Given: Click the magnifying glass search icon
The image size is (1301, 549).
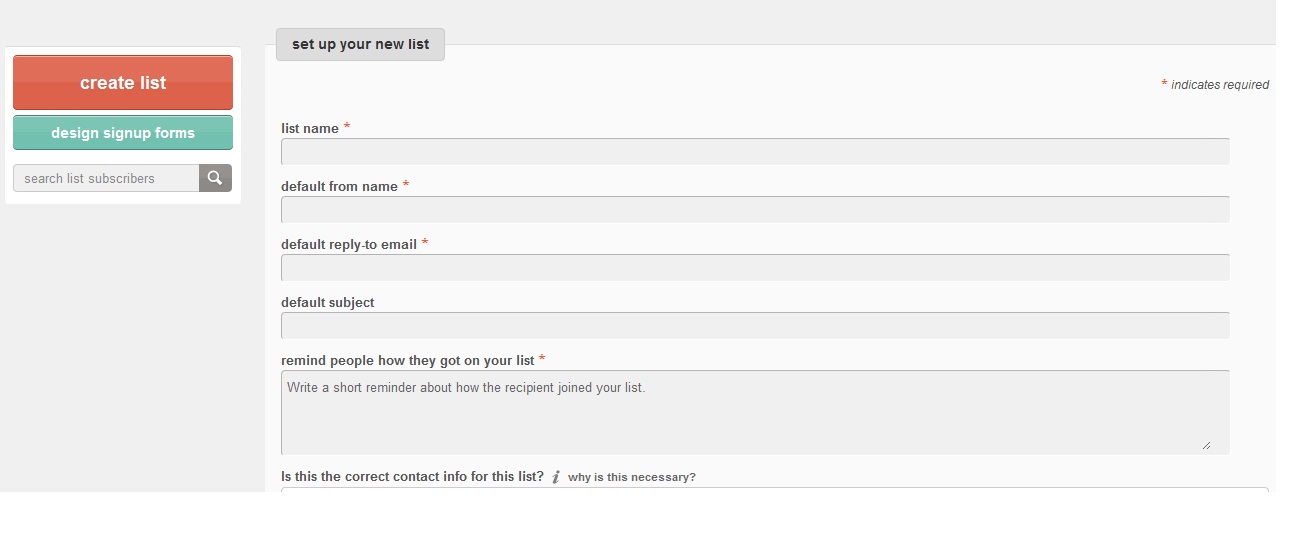Looking at the screenshot, I should pos(215,178).
